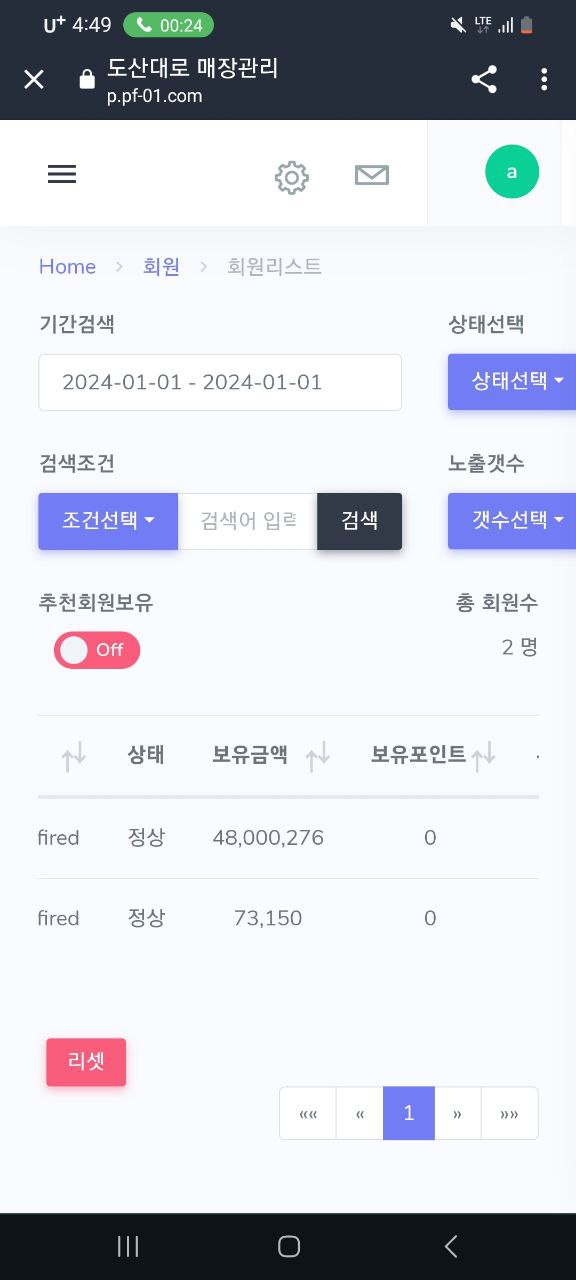Select the 회원 breadcrumb link
The image size is (576, 1280).
coord(161,267)
